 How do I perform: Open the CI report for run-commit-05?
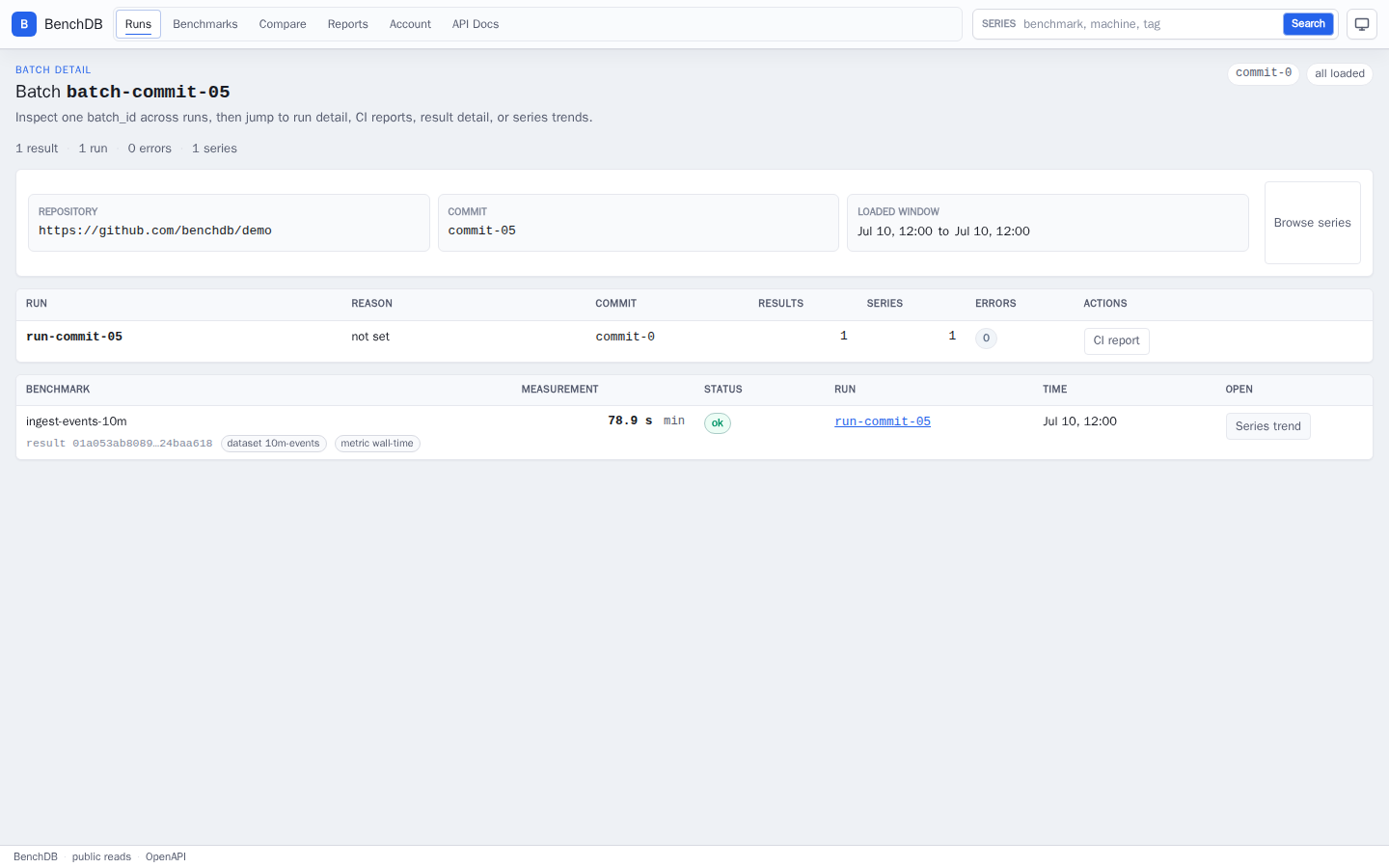[1116, 340]
